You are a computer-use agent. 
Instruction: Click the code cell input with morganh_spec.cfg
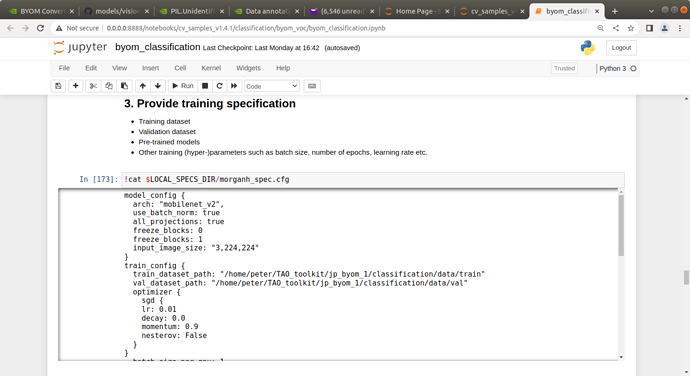[x=373, y=180]
